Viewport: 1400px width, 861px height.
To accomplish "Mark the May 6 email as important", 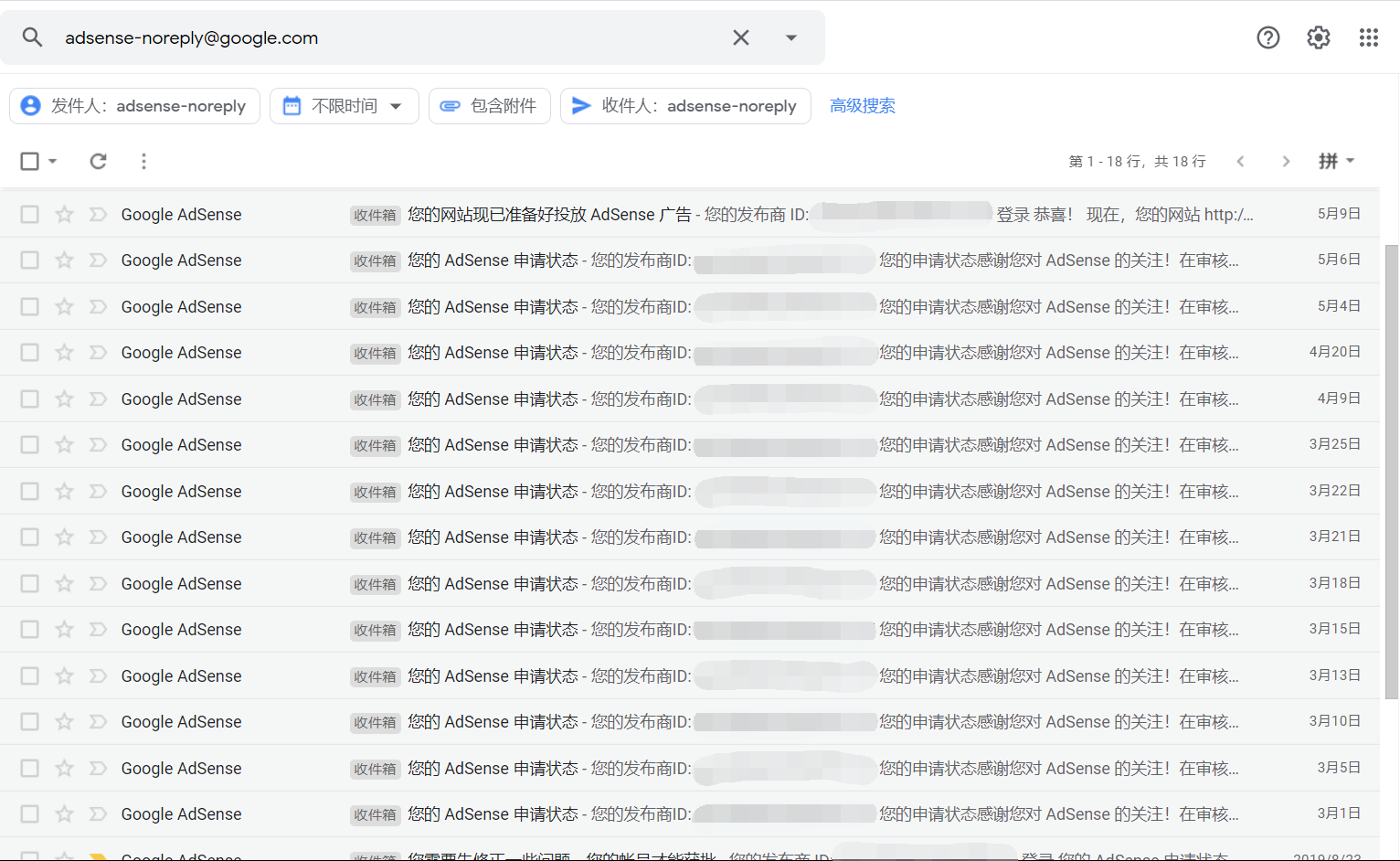I will point(98,260).
